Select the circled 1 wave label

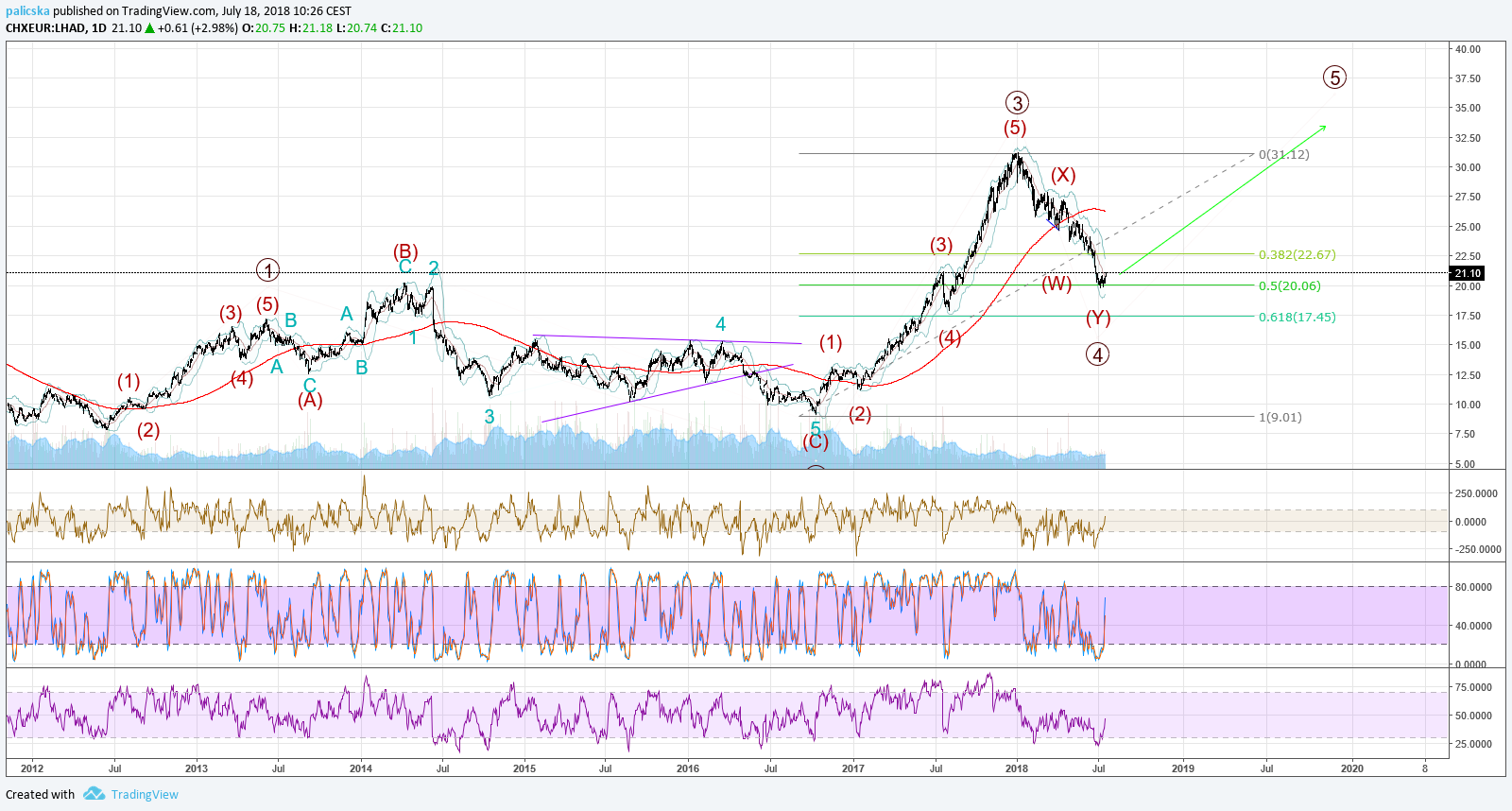coord(268,270)
